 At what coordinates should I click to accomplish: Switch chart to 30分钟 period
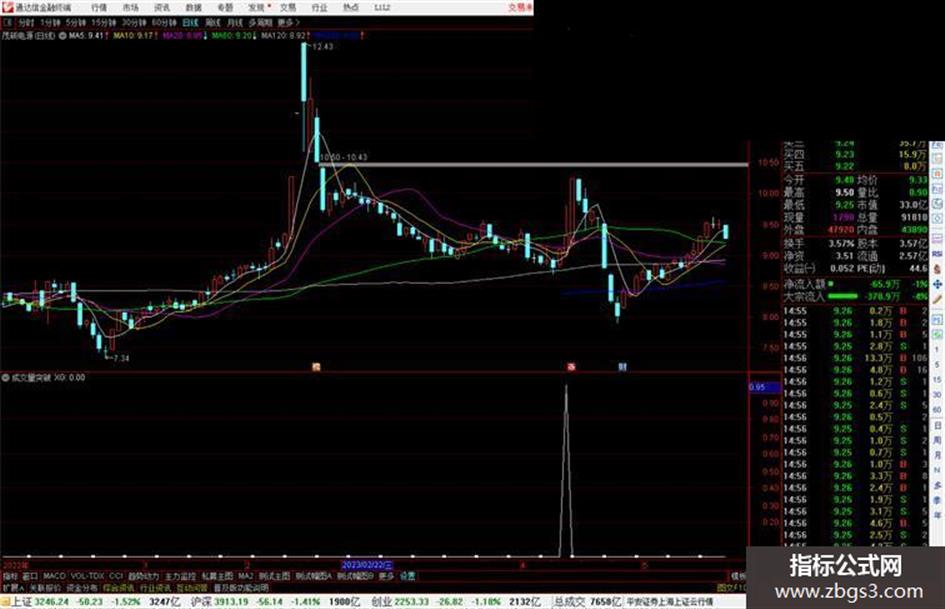[133, 23]
